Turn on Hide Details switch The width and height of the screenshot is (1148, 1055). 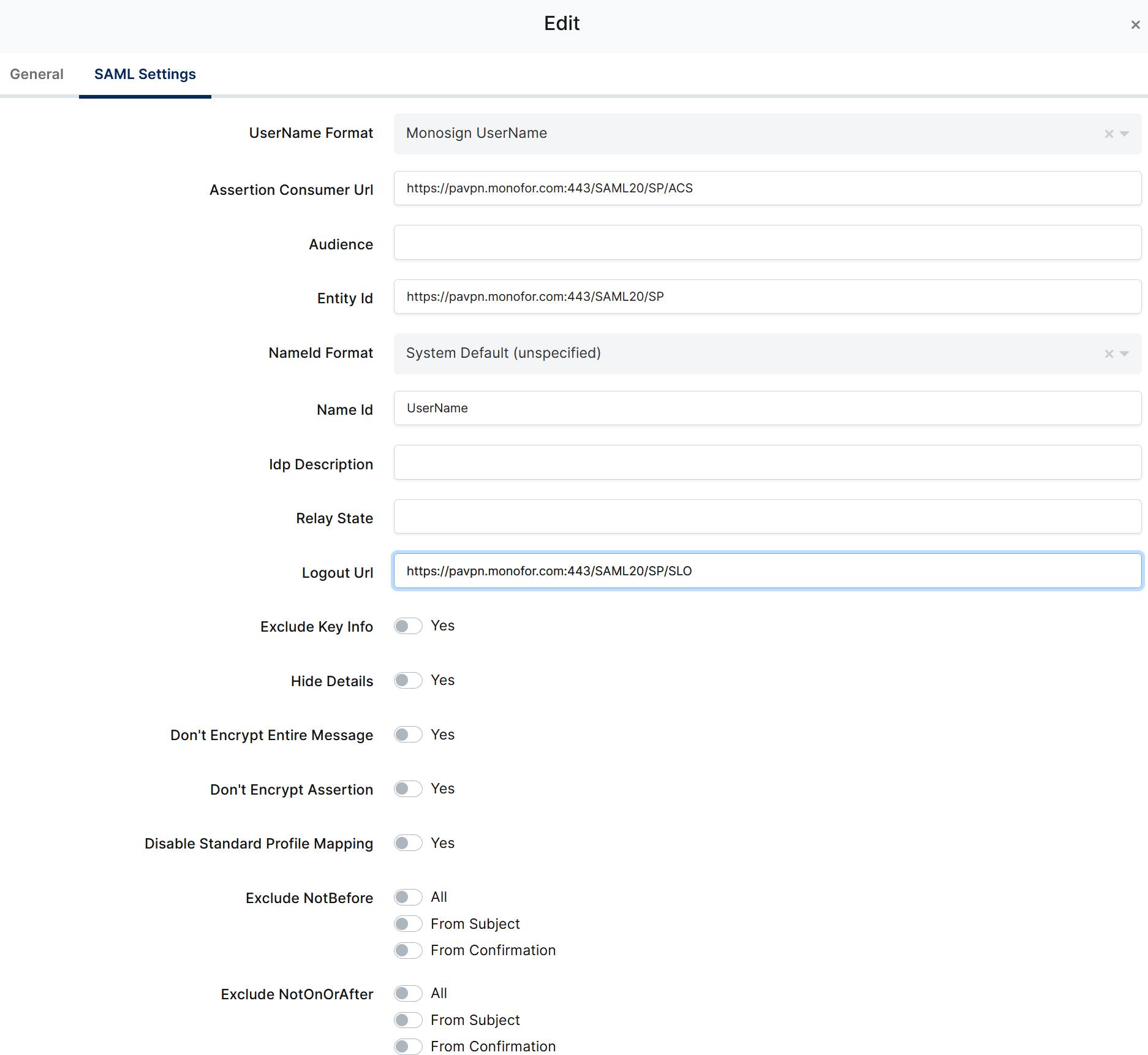(408, 681)
